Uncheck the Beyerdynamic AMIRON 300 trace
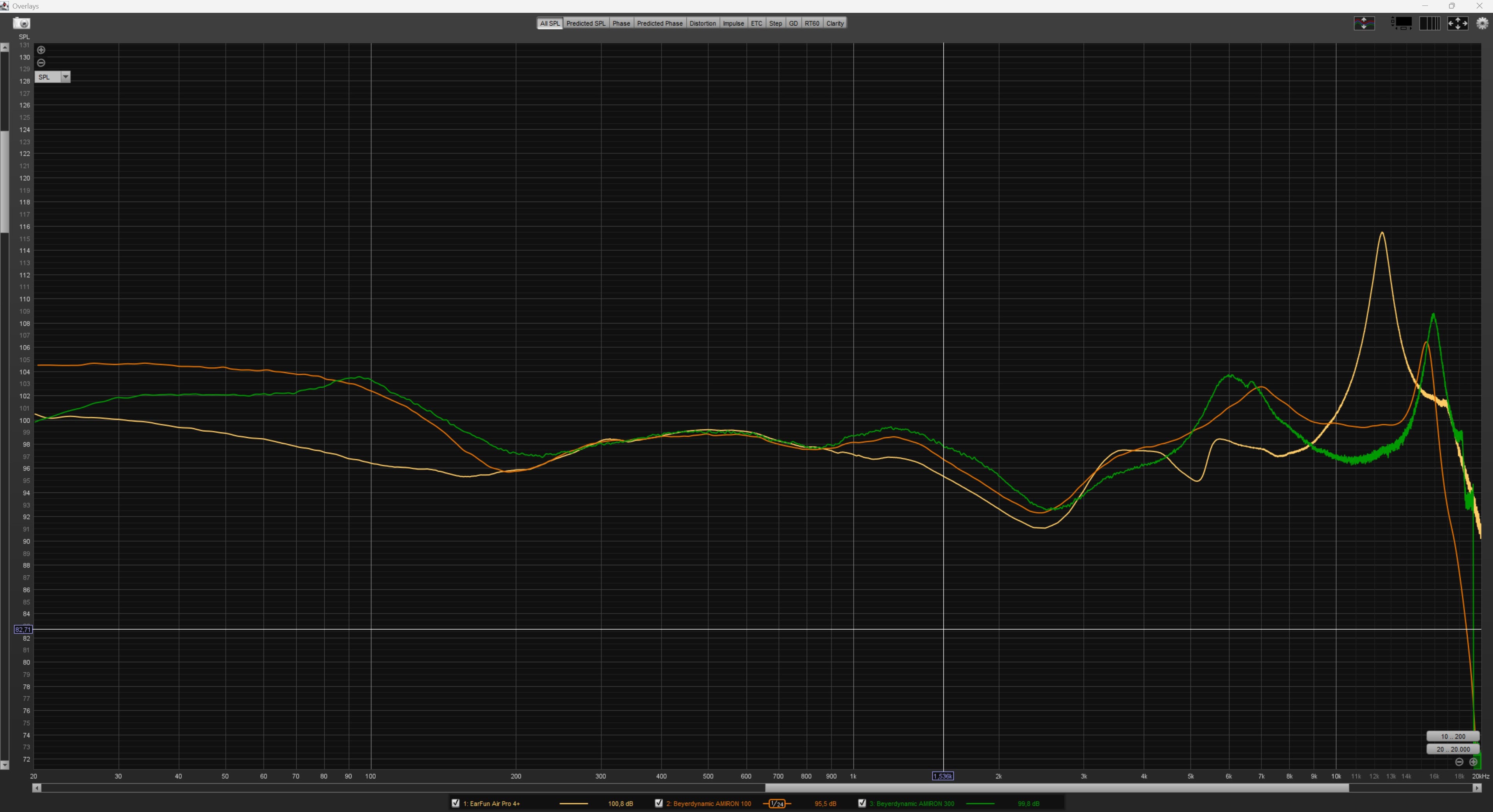 point(862,803)
